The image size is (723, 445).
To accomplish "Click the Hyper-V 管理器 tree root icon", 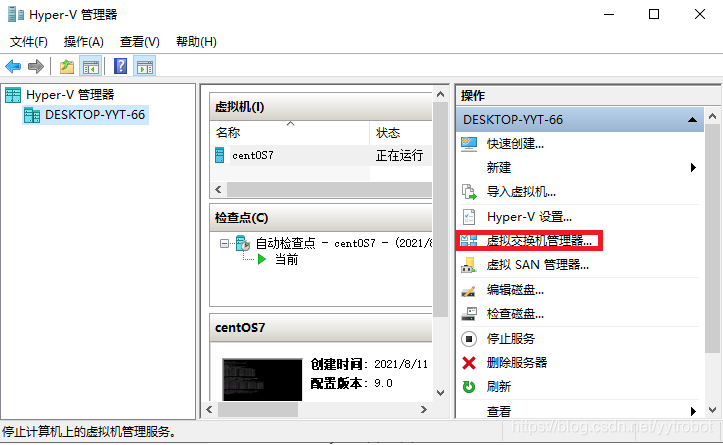I will [13, 95].
